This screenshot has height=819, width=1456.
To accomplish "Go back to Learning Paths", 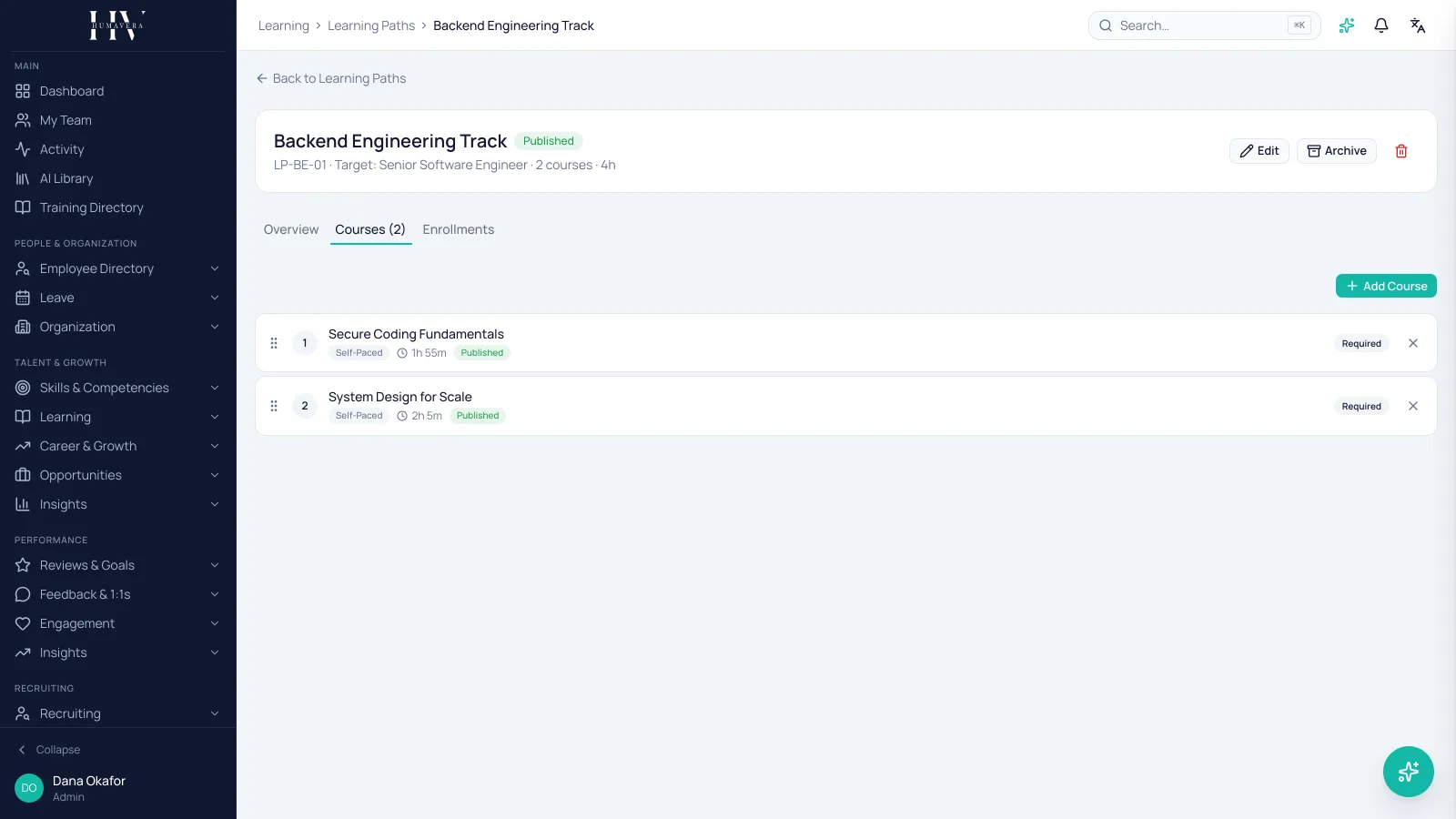I will 331,78.
